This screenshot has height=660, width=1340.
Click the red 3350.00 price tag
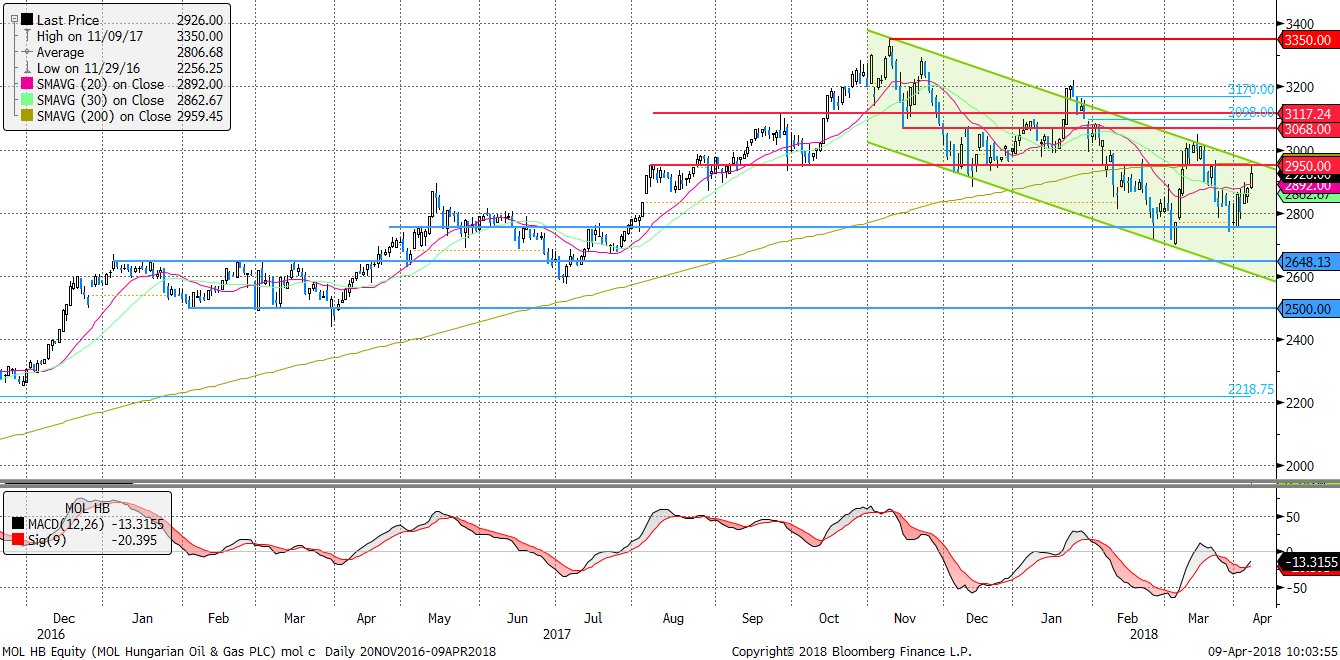[x=1309, y=39]
